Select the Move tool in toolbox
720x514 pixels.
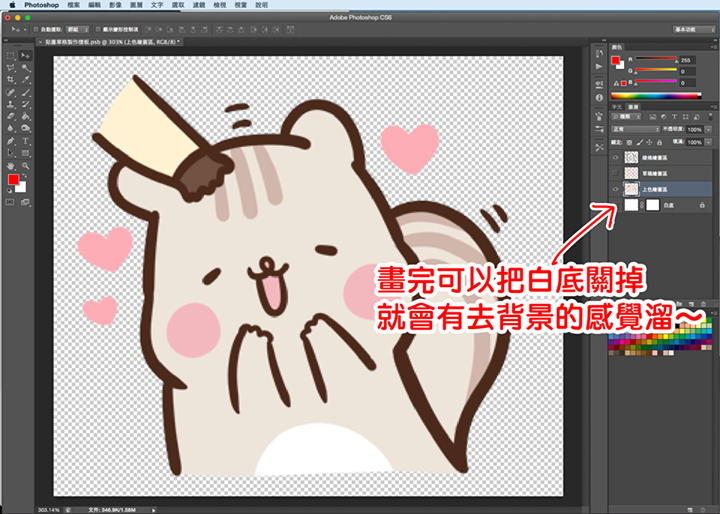[x=26, y=56]
